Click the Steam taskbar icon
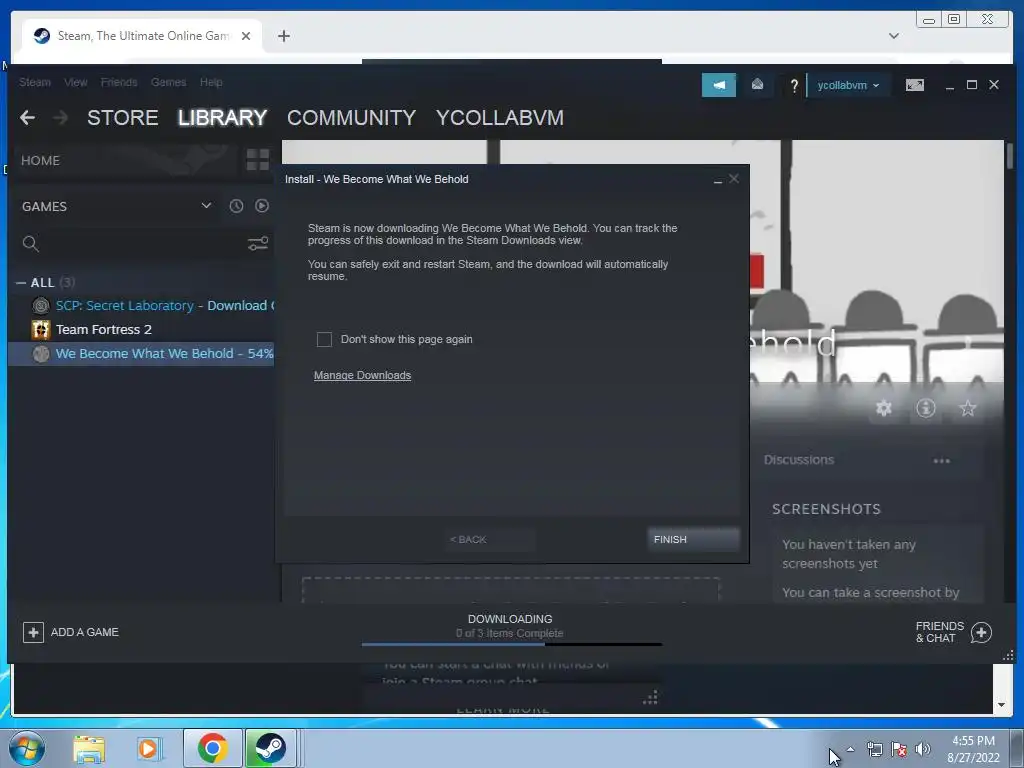 (x=270, y=748)
